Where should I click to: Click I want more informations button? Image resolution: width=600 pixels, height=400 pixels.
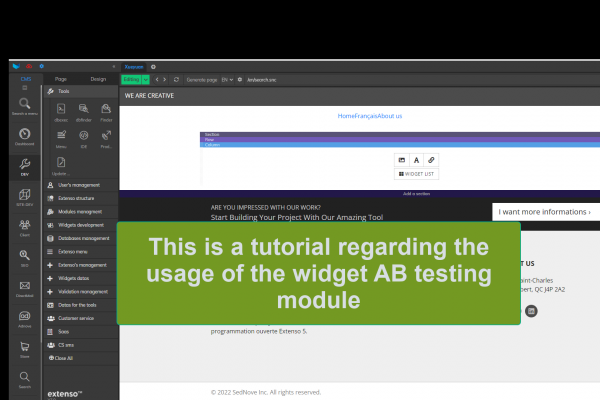[545, 212]
